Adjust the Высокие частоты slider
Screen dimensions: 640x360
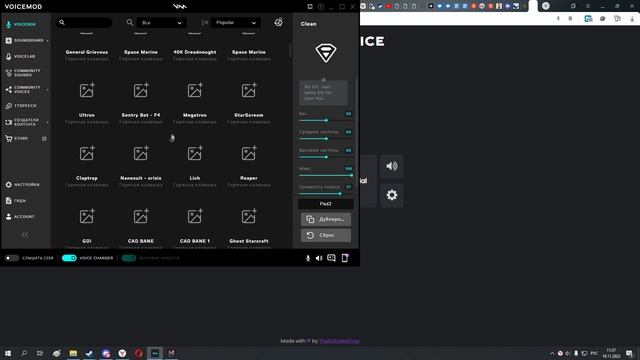(325, 157)
